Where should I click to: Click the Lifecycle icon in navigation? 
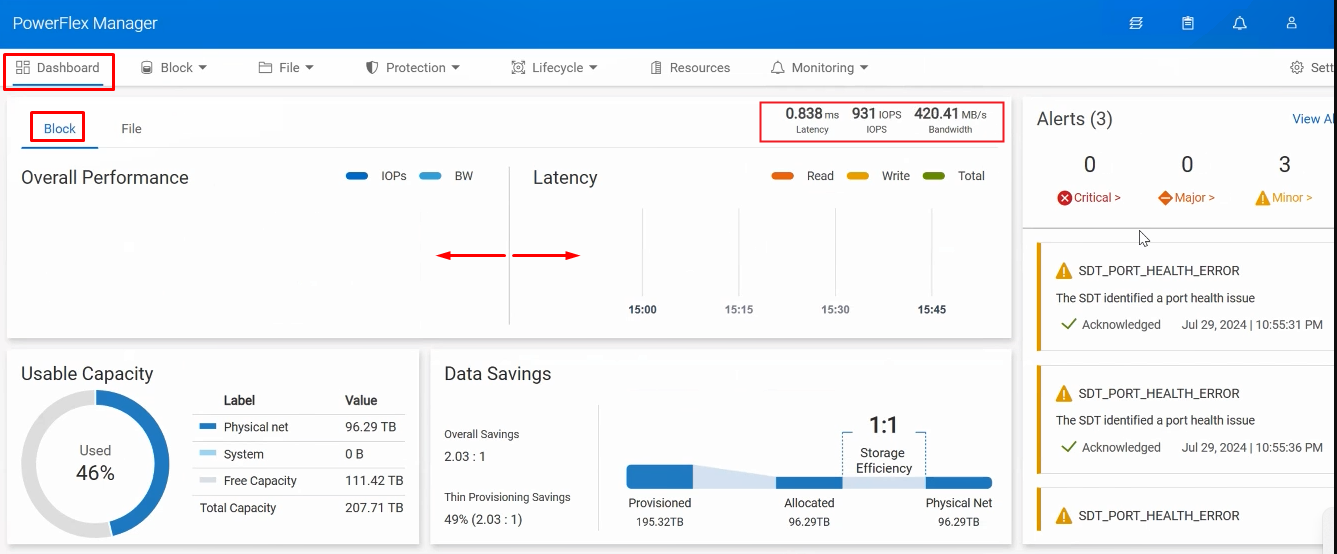518,68
